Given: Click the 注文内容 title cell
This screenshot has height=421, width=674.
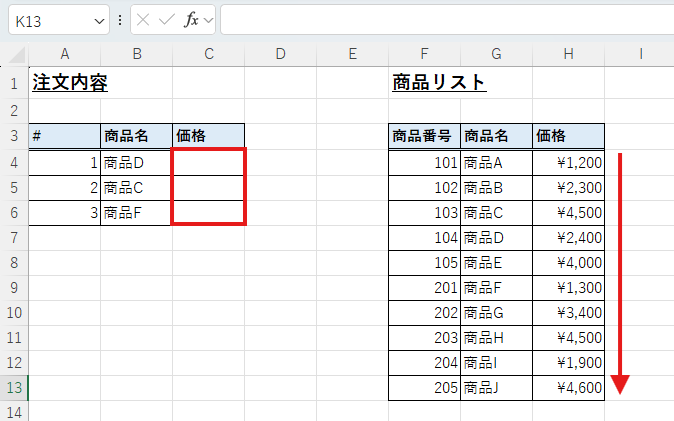Looking at the screenshot, I should pos(69,83).
